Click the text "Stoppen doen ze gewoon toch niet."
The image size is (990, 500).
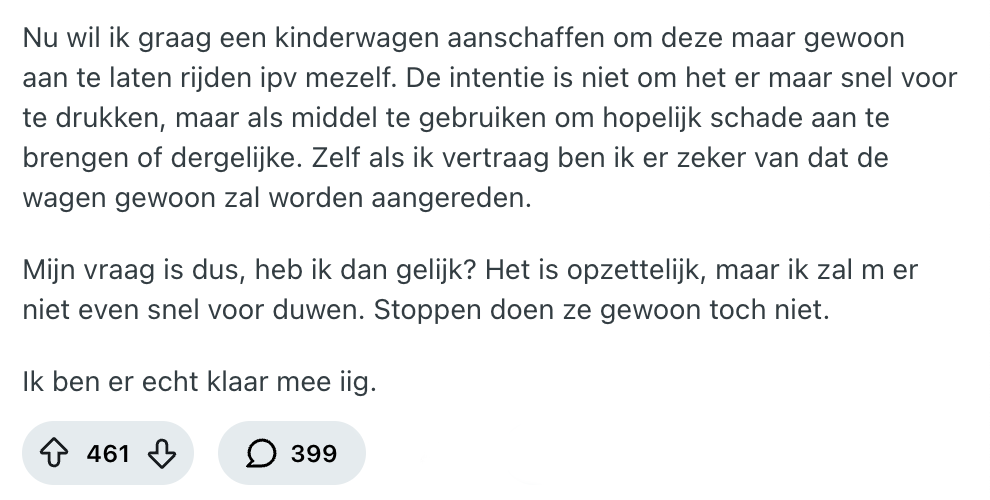(x=602, y=310)
